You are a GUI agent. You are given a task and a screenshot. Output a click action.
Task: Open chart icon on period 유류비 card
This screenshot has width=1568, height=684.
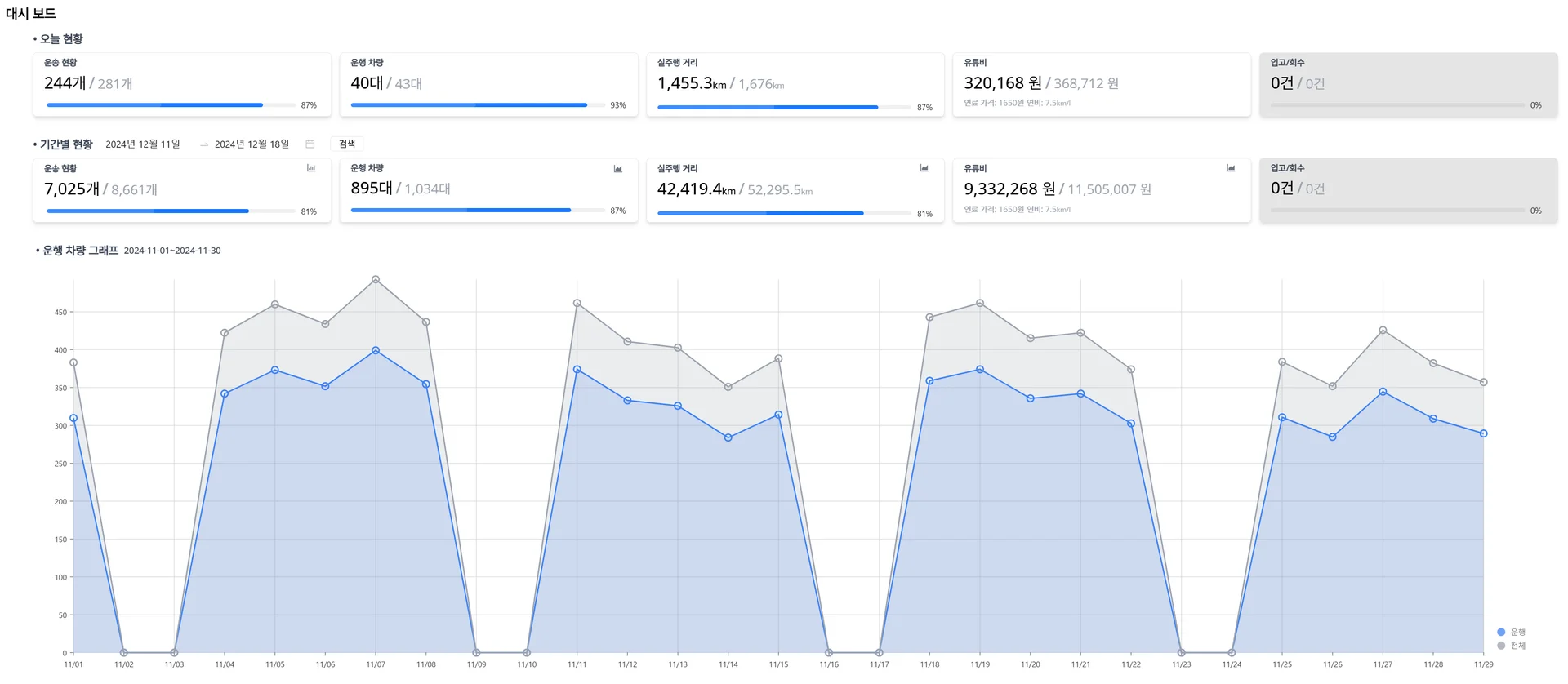1231,168
